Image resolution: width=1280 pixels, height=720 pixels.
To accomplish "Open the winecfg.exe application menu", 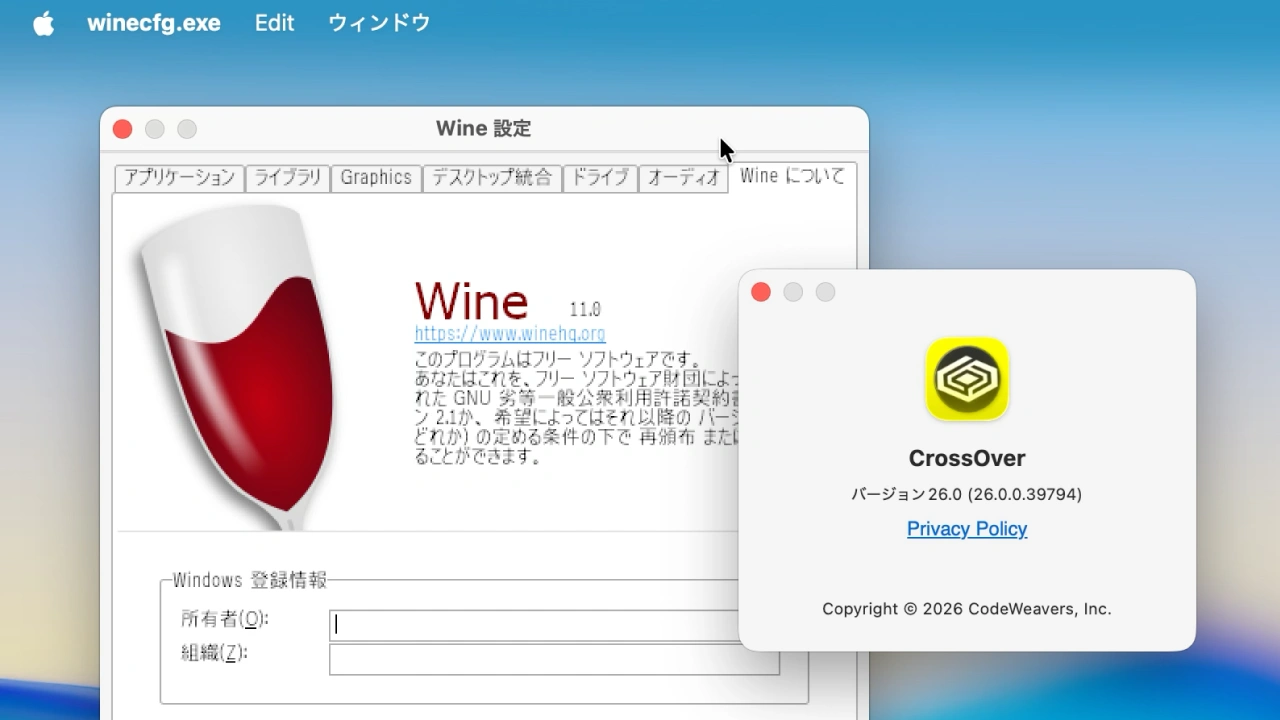I will click(x=154, y=23).
